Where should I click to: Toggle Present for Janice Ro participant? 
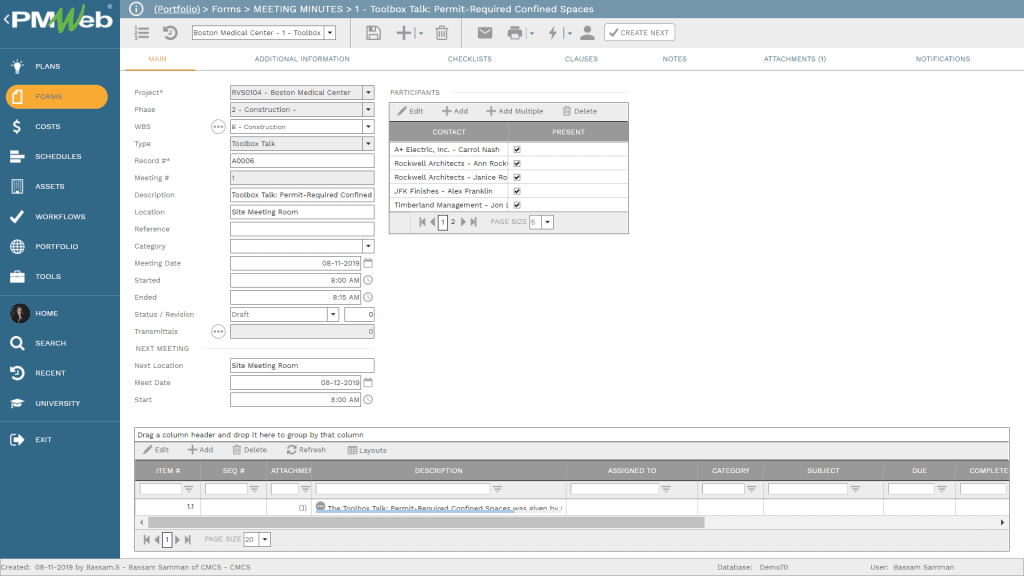point(517,177)
